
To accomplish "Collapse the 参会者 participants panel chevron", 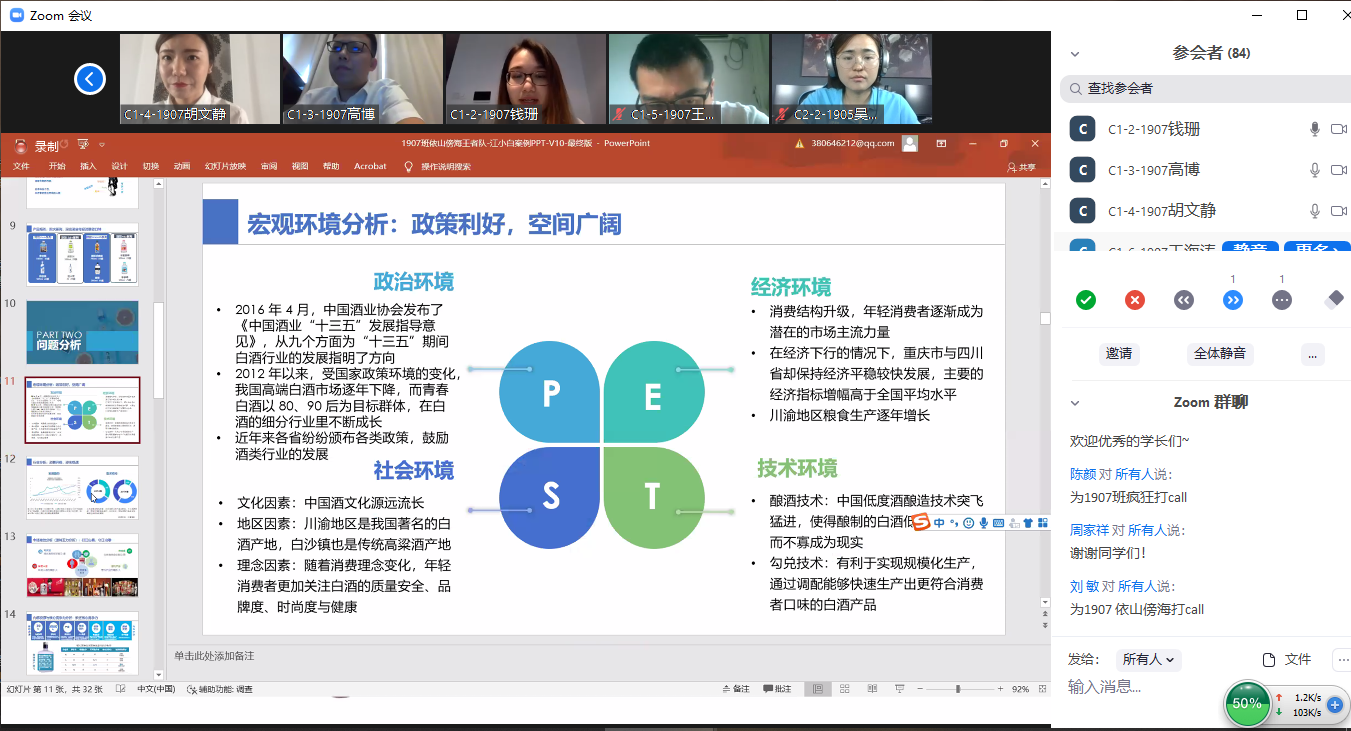I will tap(1075, 54).
